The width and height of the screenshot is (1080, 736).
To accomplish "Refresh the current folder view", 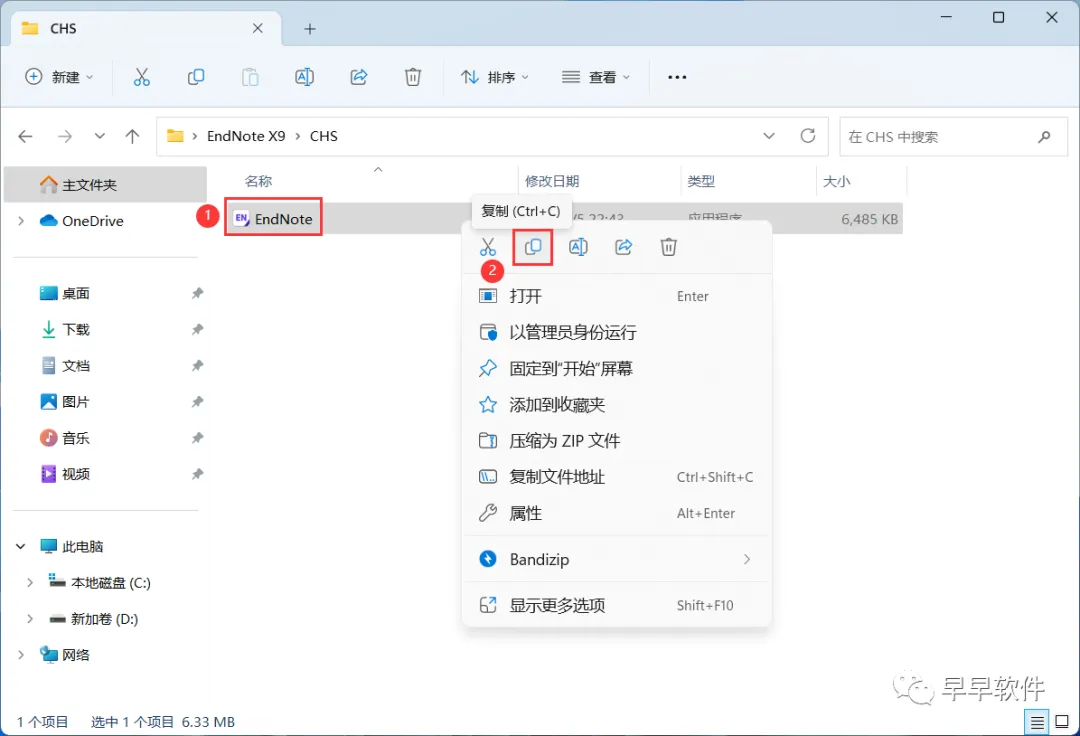I will coord(808,136).
